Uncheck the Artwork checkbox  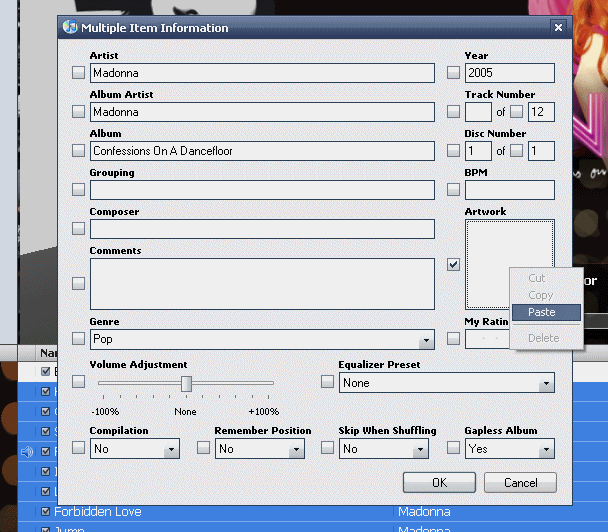tap(453, 264)
